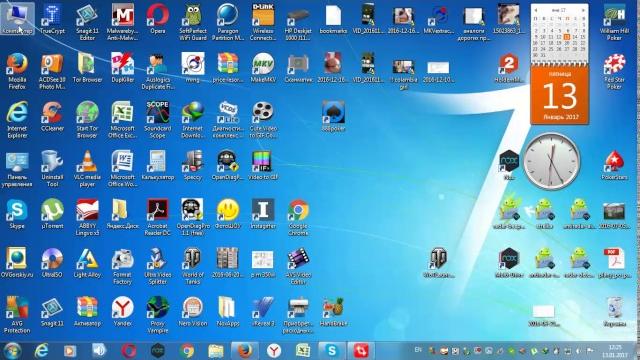Open William Hill Poker shortcut

(x=614, y=22)
